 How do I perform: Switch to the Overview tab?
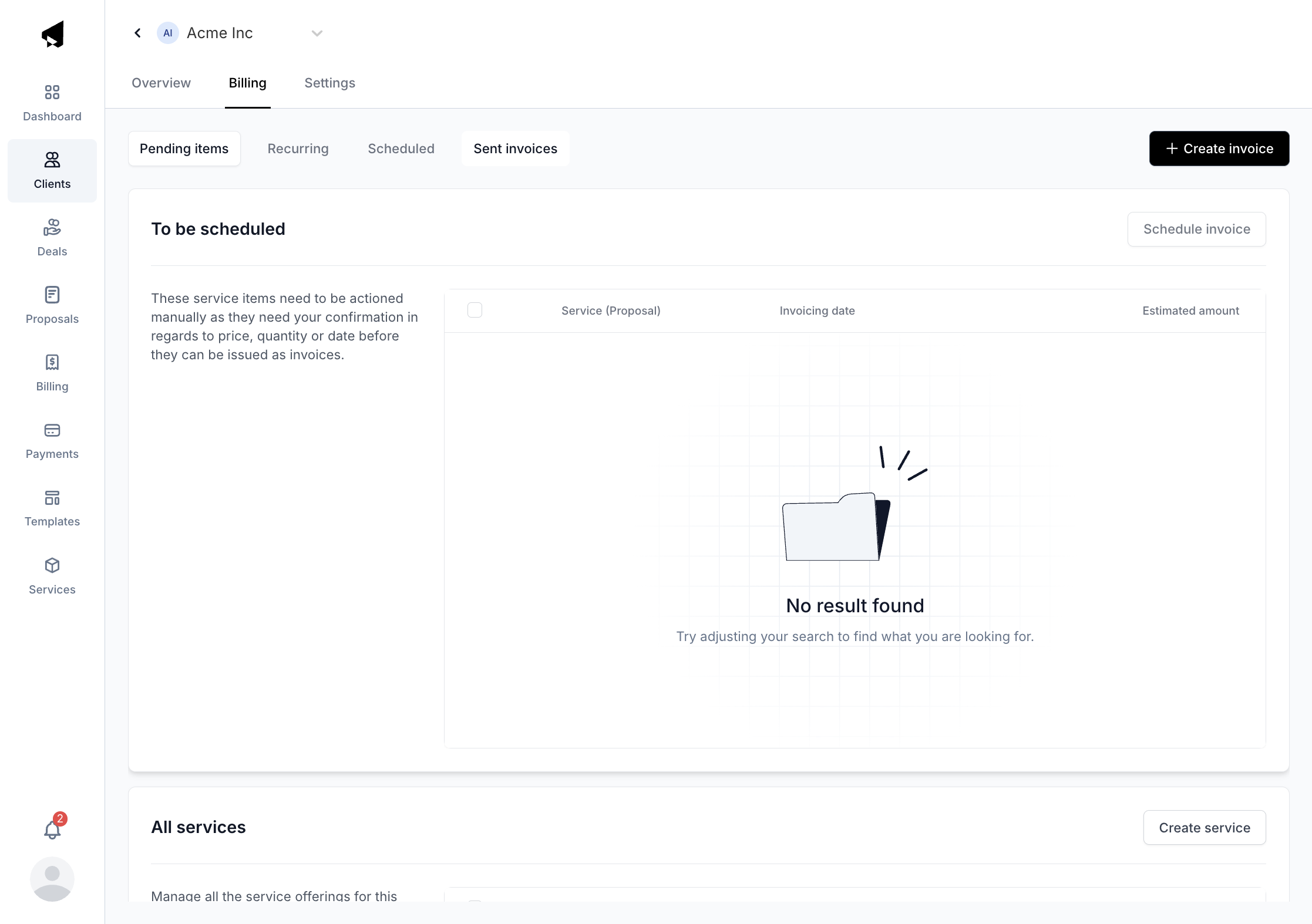coord(161,83)
